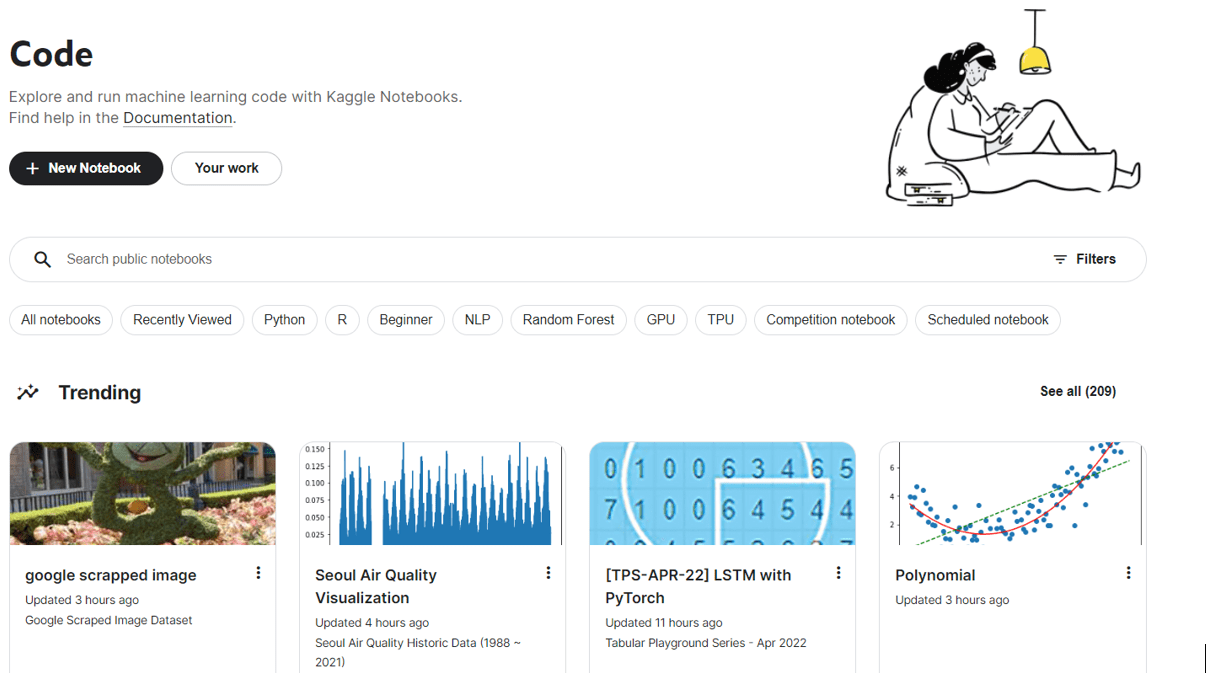Open three-dot menu on Polynomial card

point(1128,573)
